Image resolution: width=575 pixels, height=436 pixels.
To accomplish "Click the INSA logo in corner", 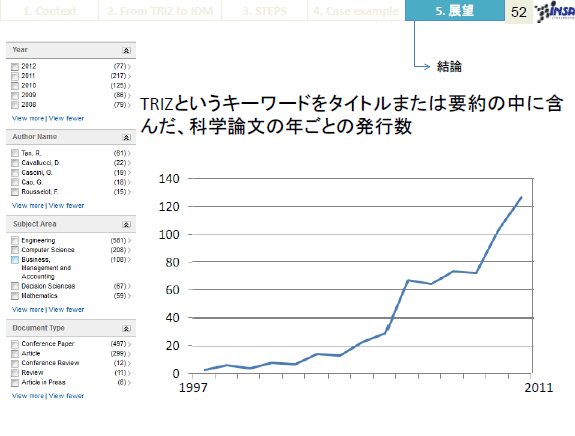I will click(554, 12).
